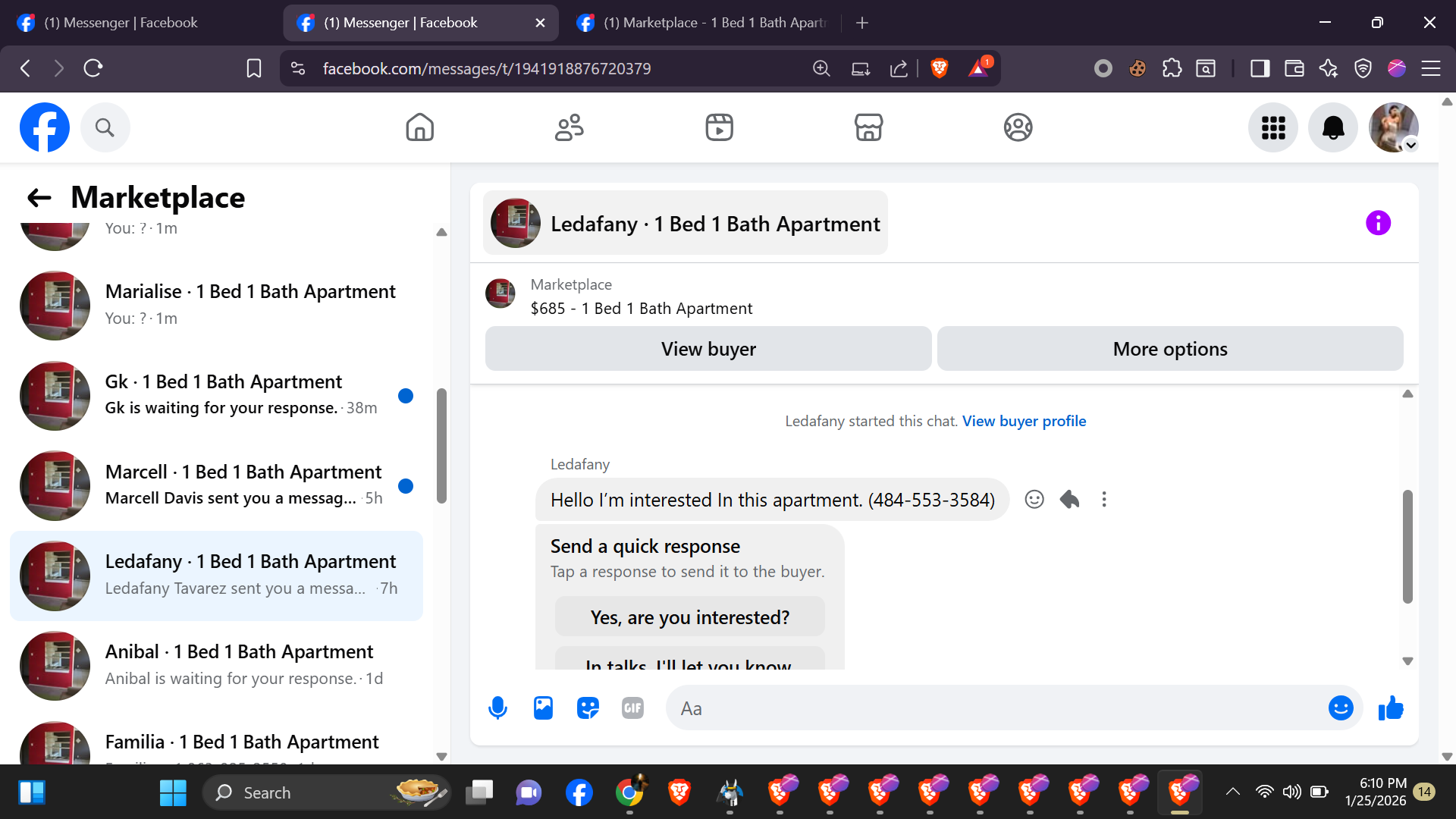Open the Groups icon in top navigation
This screenshot has width=1456, height=819.
click(x=1018, y=127)
